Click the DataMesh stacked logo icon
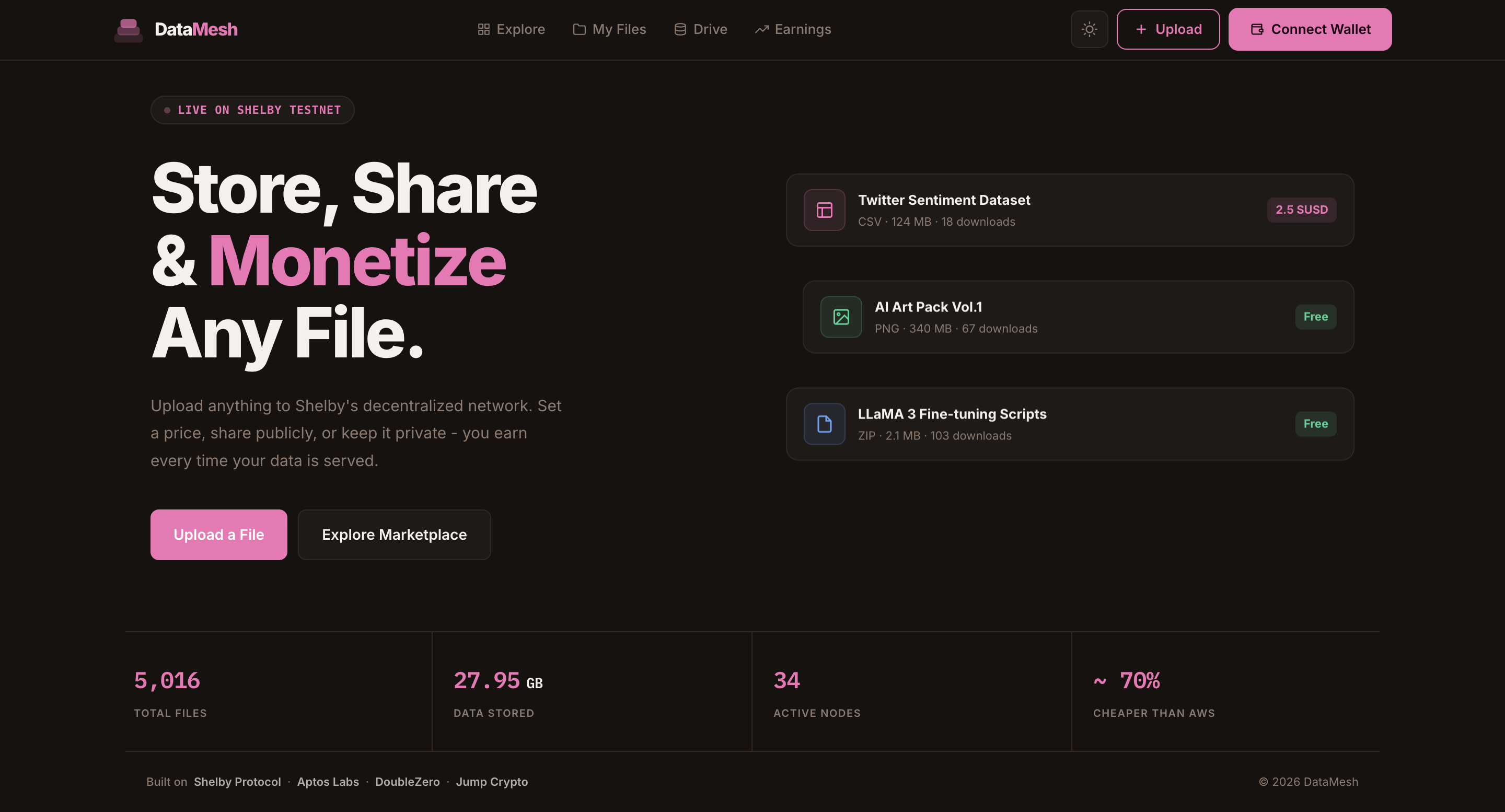Screen dimensions: 1505x812 (129, 30)
